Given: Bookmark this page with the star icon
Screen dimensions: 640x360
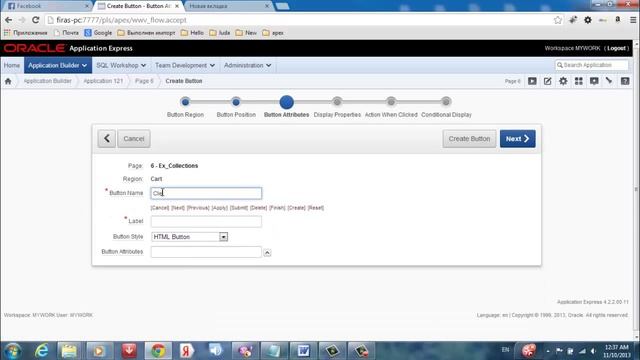Looking at the screenshot, I should tap(558, 20).
